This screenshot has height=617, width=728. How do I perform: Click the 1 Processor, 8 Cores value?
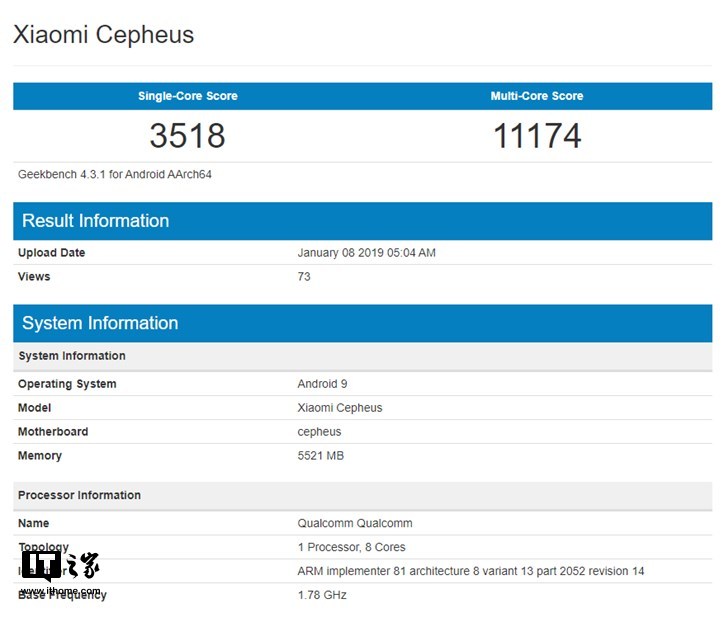click(352, 547)
